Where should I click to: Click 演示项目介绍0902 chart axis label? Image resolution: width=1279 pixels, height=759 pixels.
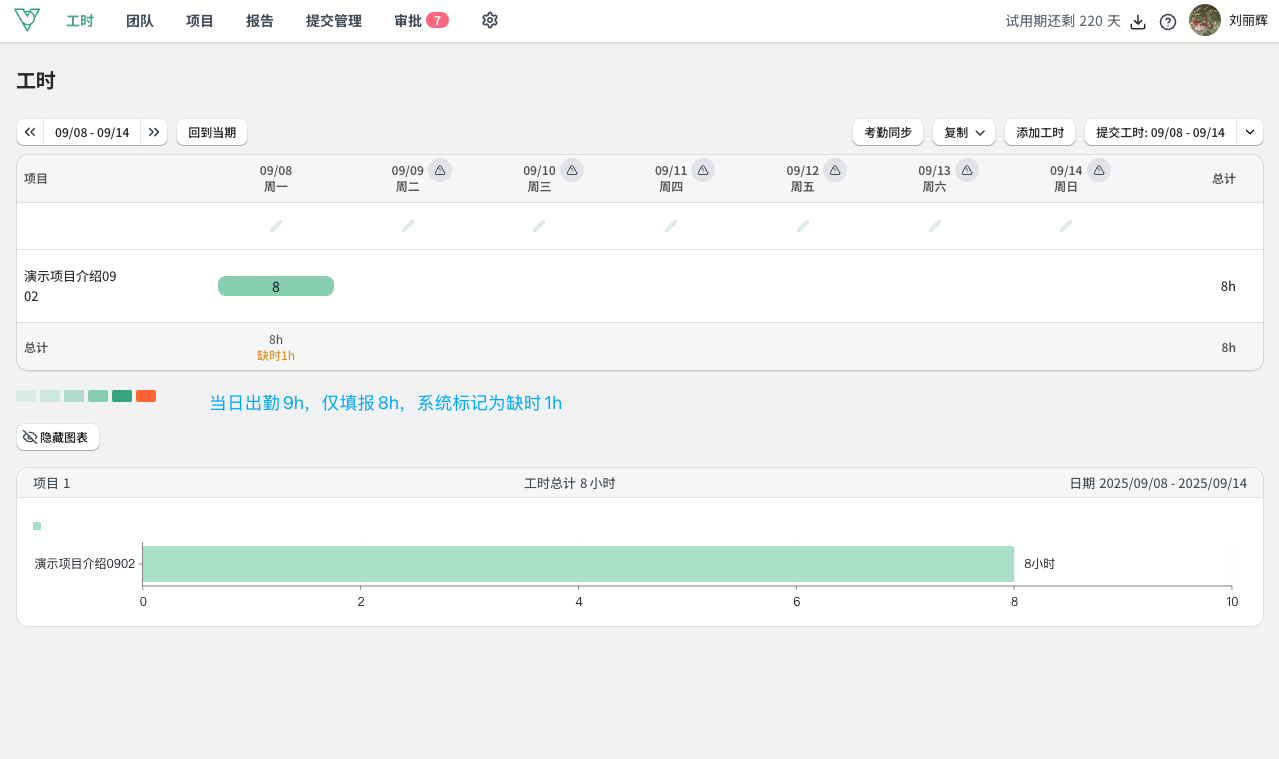[x=85, y=564]
